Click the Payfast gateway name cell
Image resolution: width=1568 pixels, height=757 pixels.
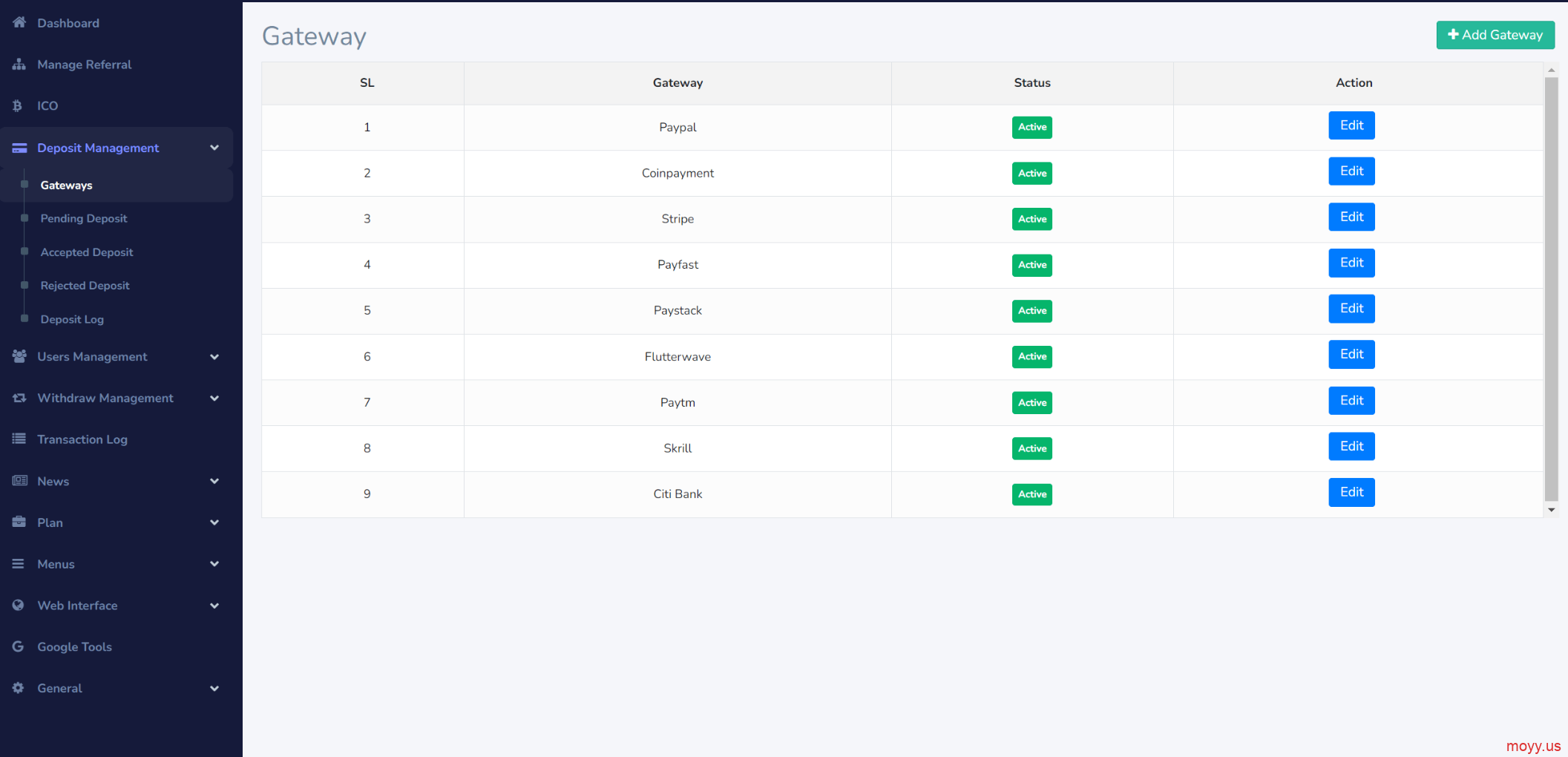[x=678, y=265]
